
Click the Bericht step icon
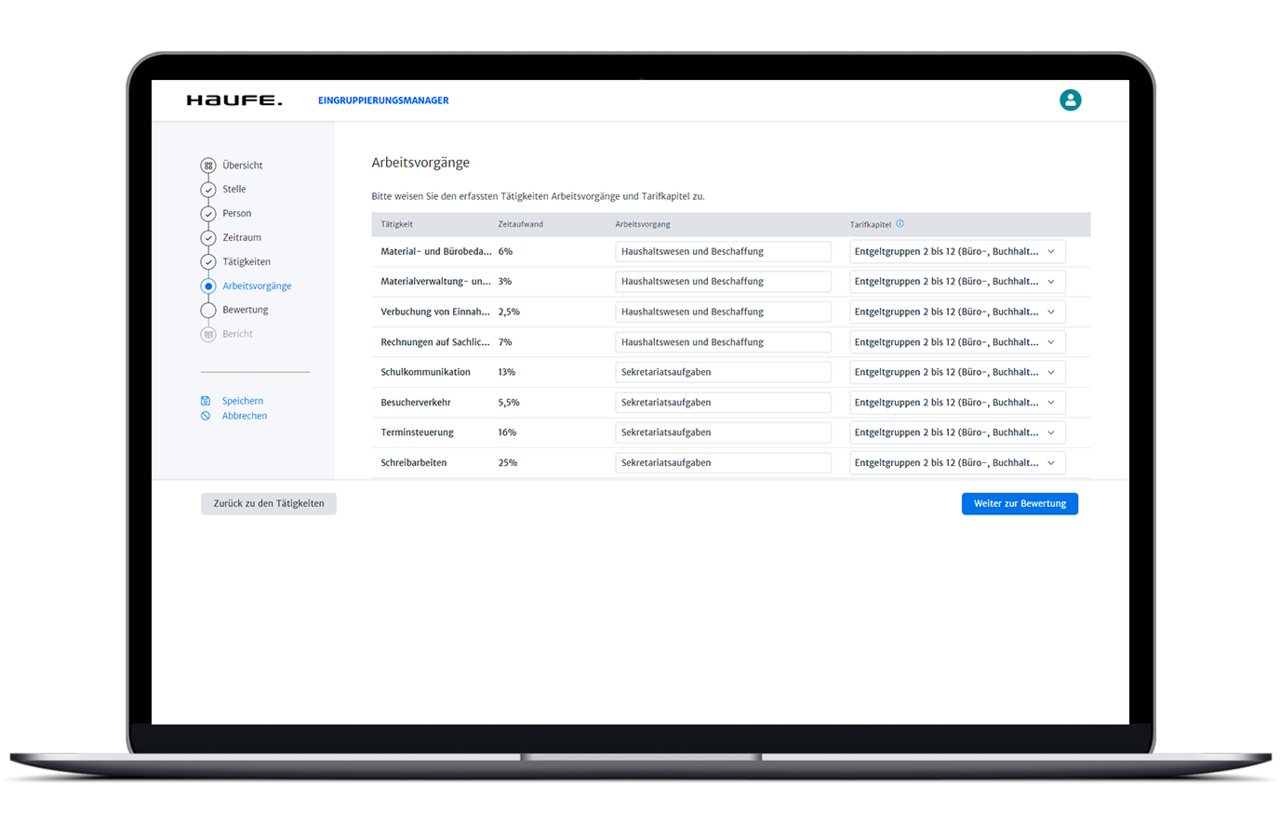point(208,334)
